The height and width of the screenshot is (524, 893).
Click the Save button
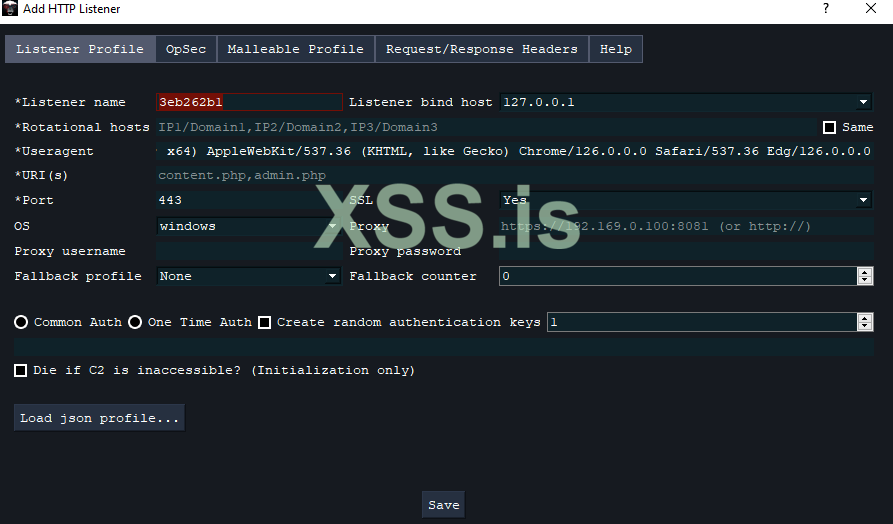pos(444,505)
